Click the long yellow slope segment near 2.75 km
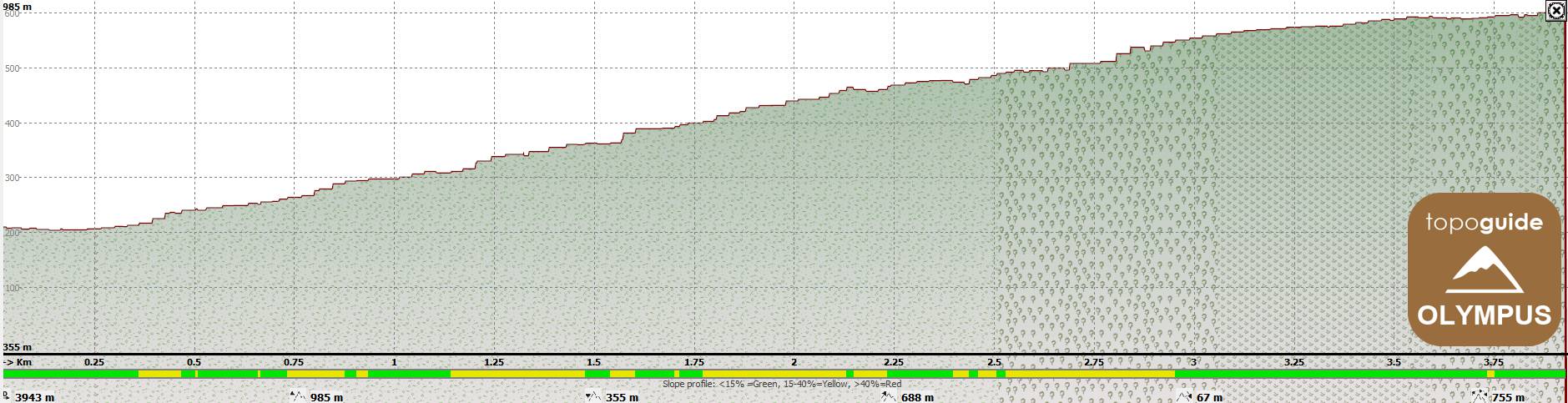This screenshot has width=1568, height=403. 1089,374
